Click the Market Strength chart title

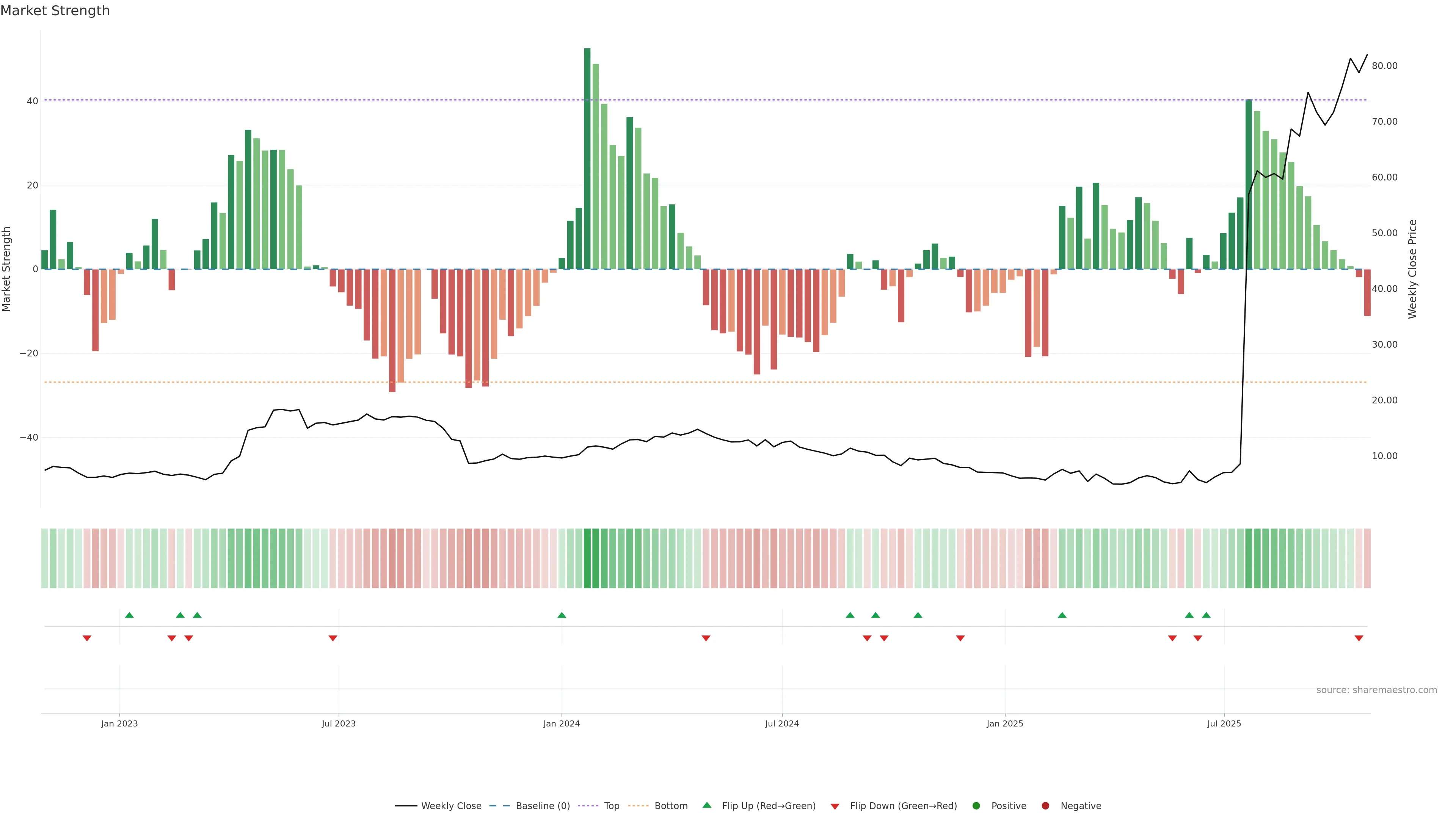click(55, 11)
